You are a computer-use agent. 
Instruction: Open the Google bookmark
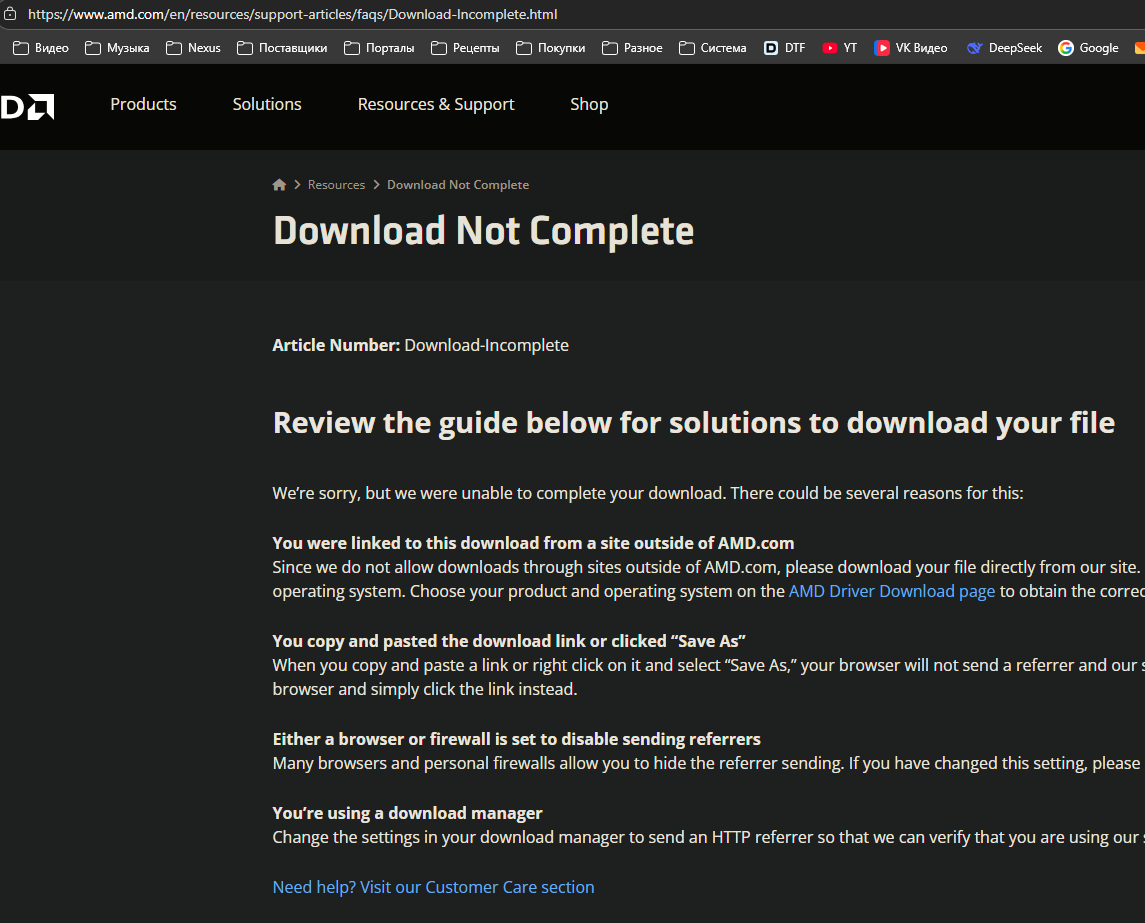click(1088, 48)
